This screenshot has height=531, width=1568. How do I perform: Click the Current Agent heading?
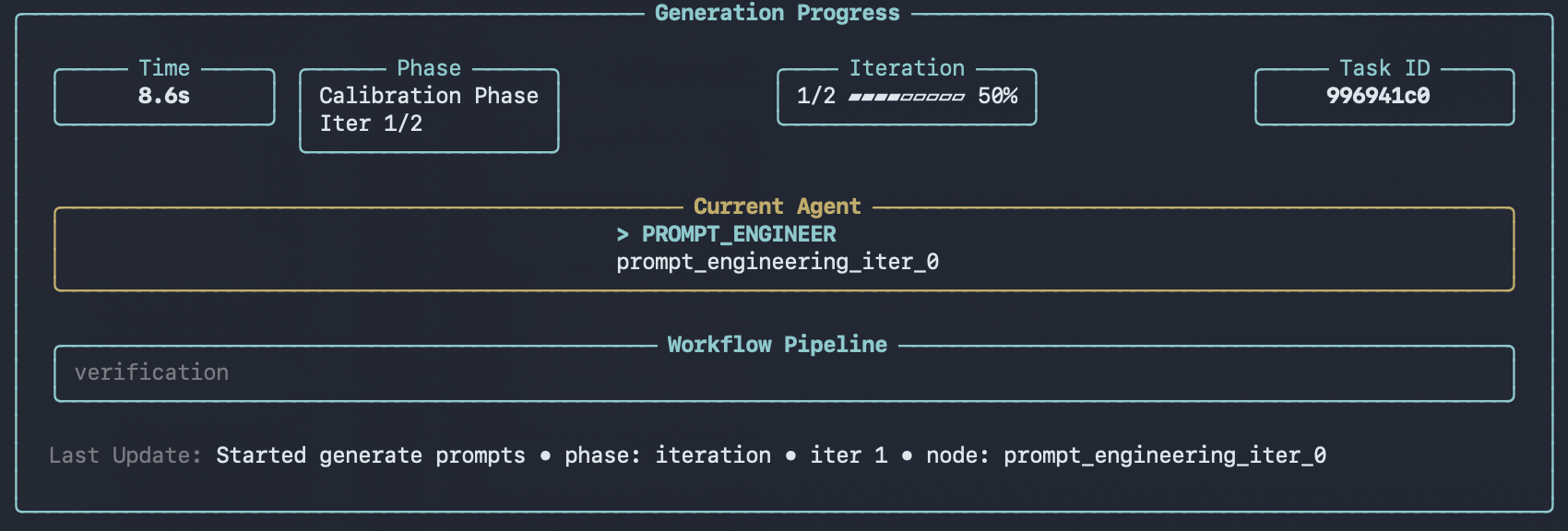click(x=777, y=206)
